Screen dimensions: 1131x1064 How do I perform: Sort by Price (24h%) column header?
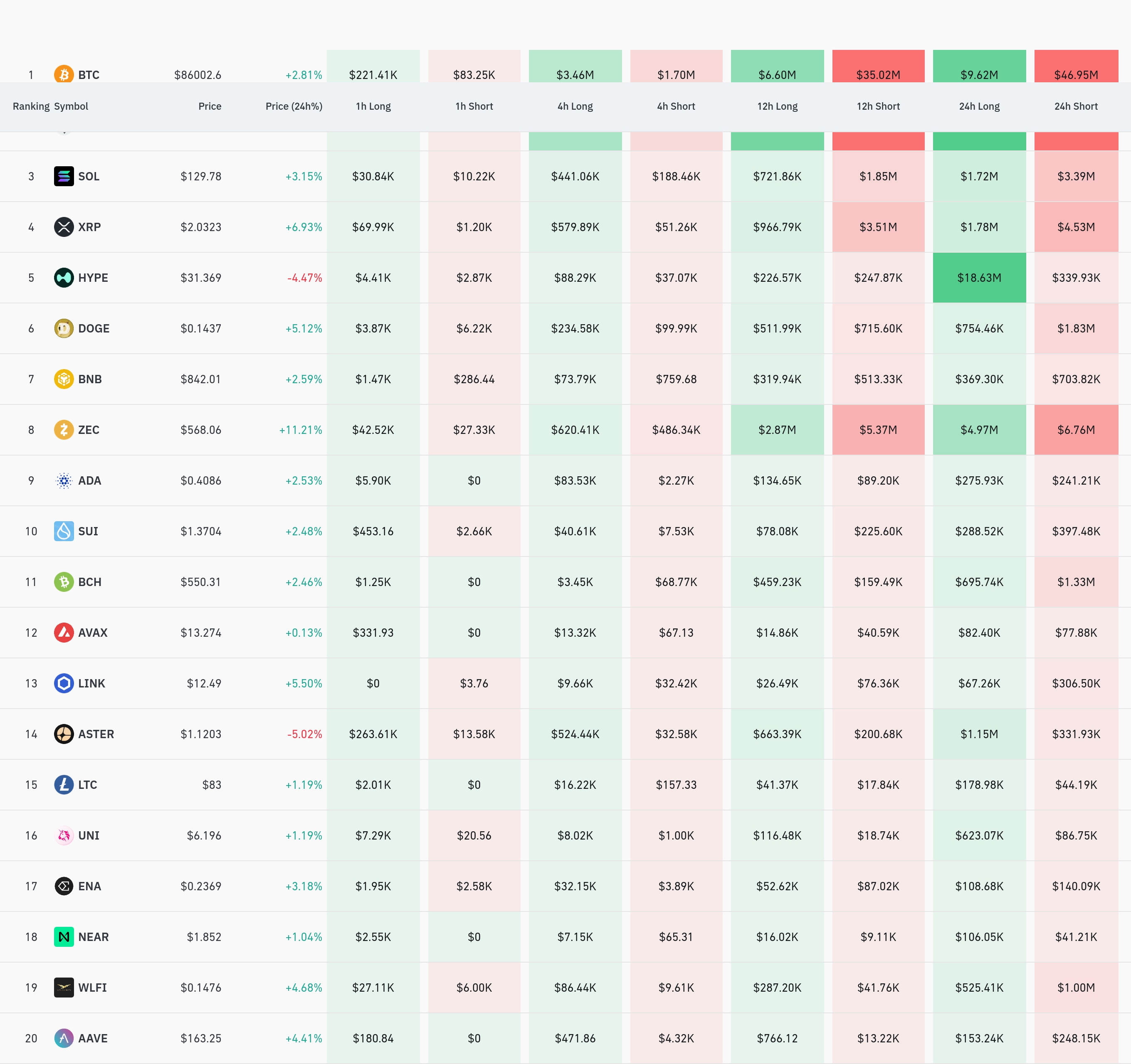pos(294,106)
